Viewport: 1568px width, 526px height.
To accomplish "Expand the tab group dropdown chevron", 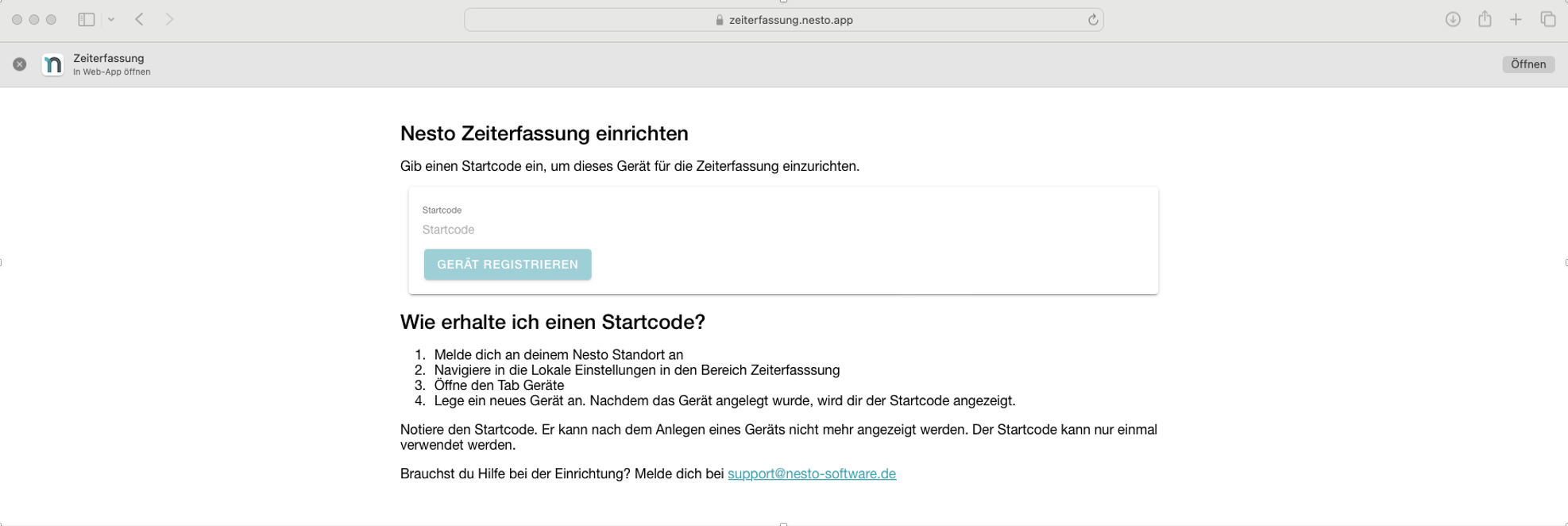I will coord(111,20).
